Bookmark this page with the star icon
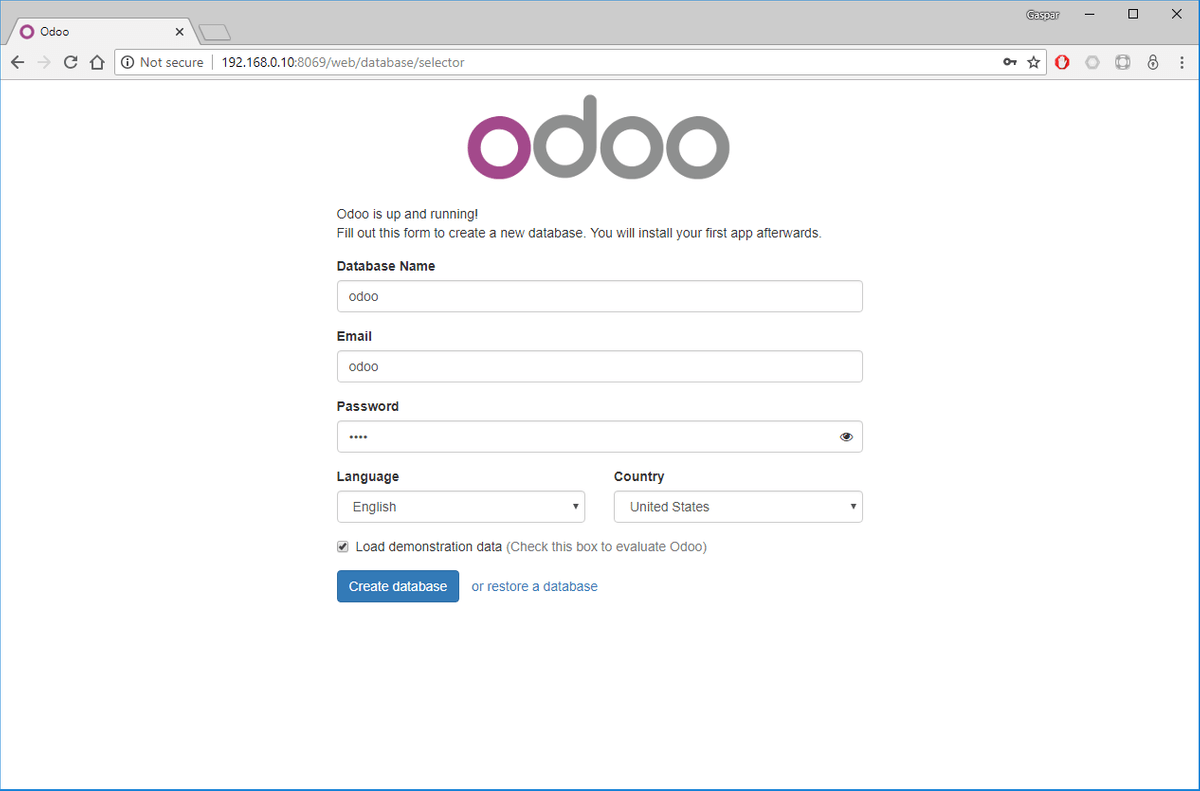This screenshot has width=1200, height=791. (x=1034, y=62)
